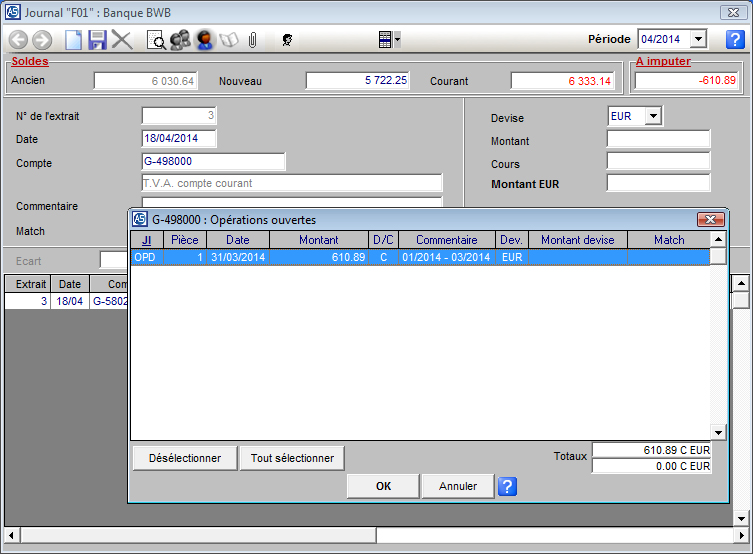The image size is (753, 554).
Task: Click the delete X icon in toolbar
Action: point(122,40)
